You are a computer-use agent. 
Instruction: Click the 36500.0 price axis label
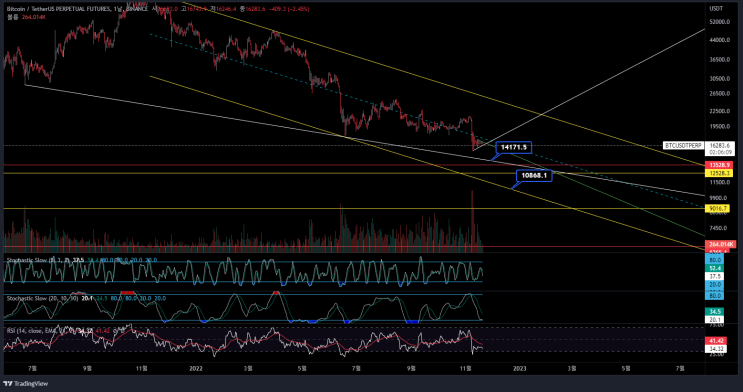(719, 60)
